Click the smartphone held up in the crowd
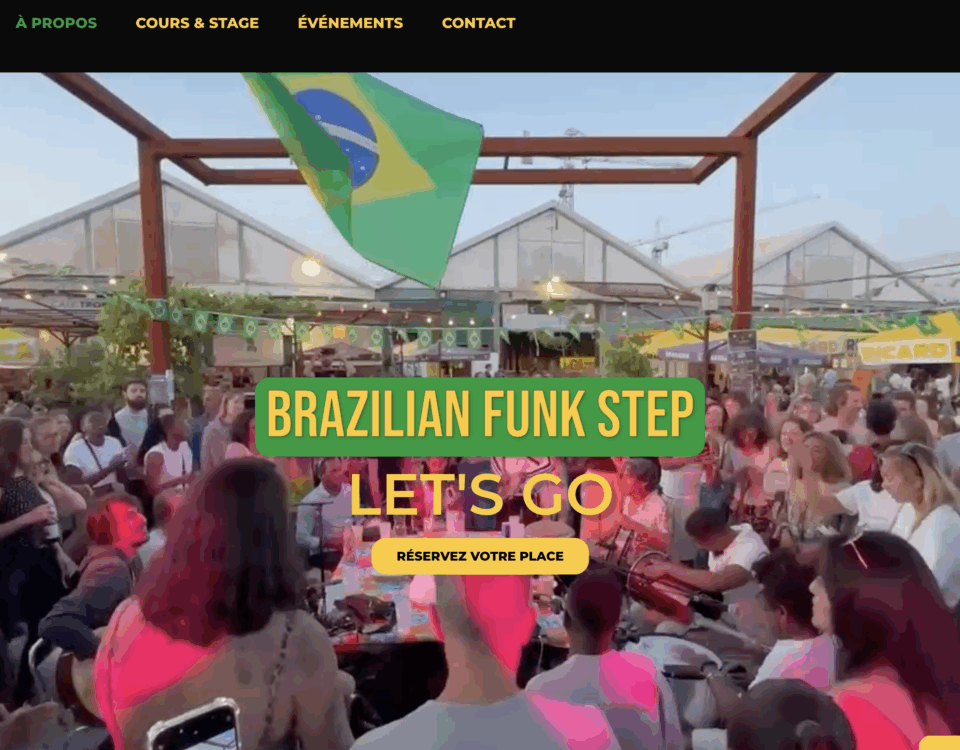The image size is (960, 750). click(x=195, y=726)
